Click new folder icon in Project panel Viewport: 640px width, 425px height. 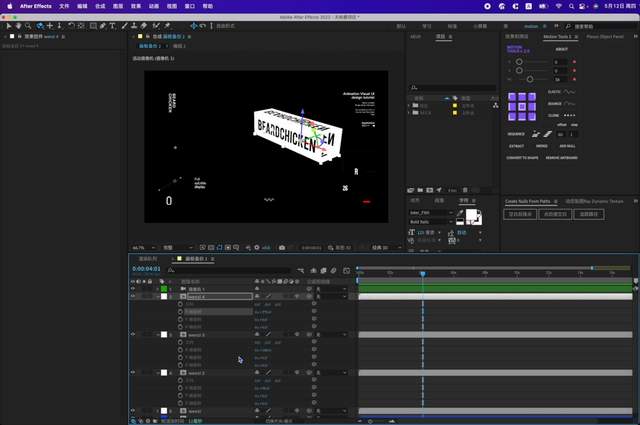pyautogui.click(x=420, y=190)
